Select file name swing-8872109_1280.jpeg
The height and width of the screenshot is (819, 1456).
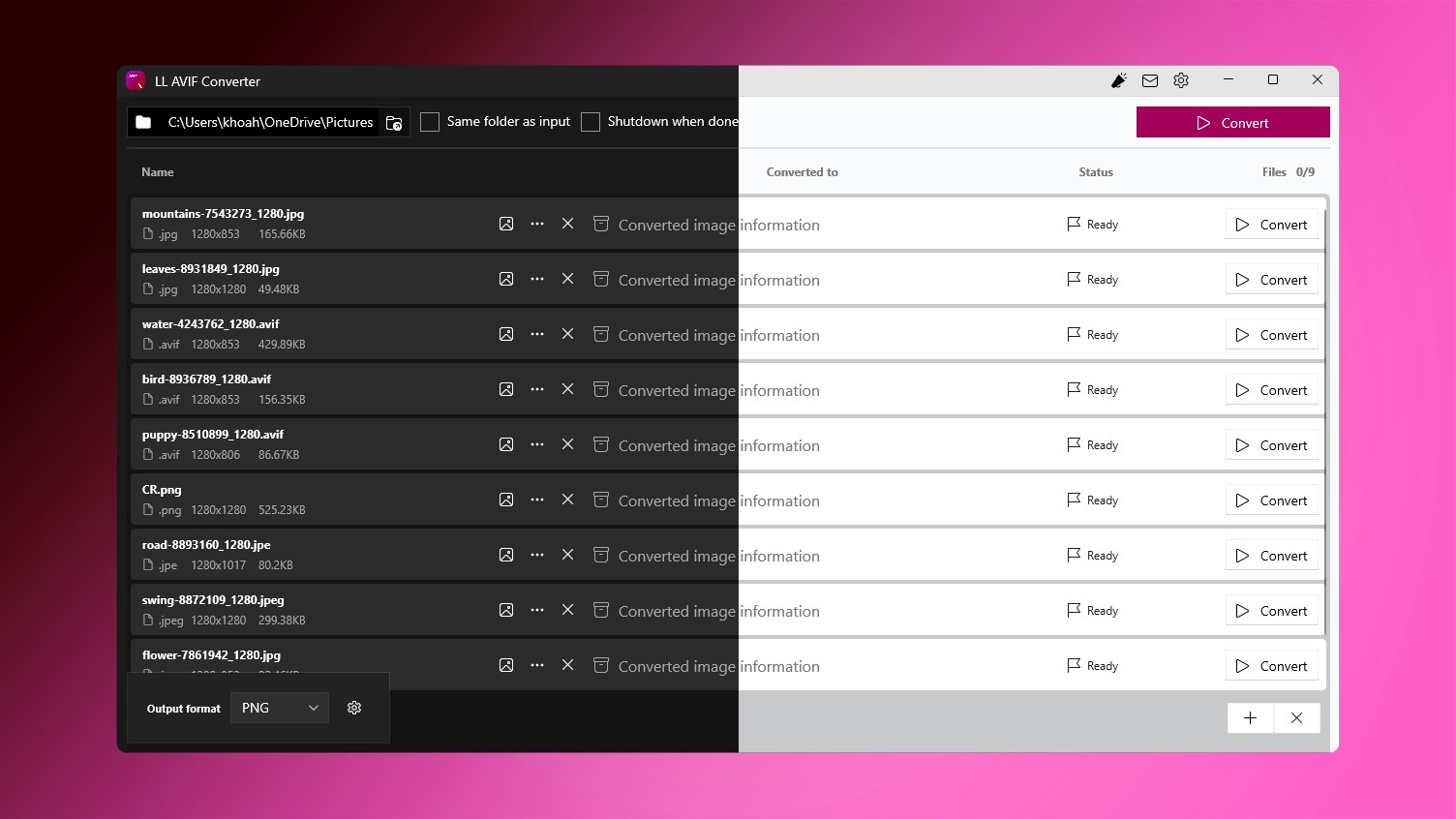pos(213,600)
